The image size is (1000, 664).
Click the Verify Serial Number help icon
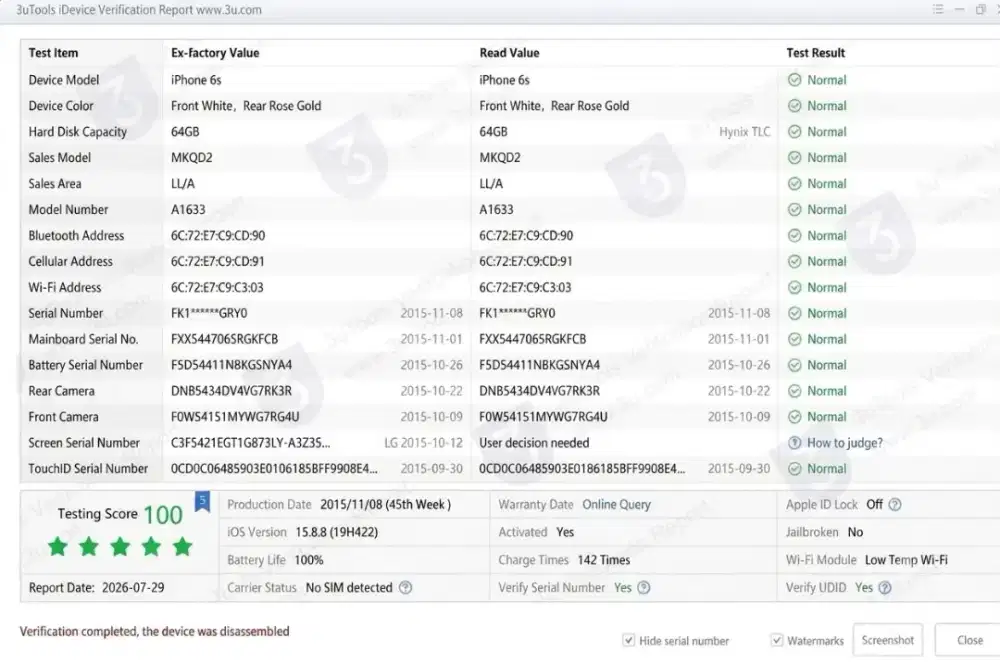click(x=643, y=587)
